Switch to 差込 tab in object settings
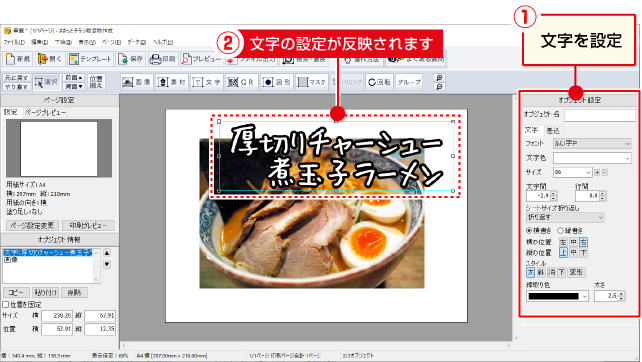This screenshot has width=642, height=362. [x=553, y=131]
